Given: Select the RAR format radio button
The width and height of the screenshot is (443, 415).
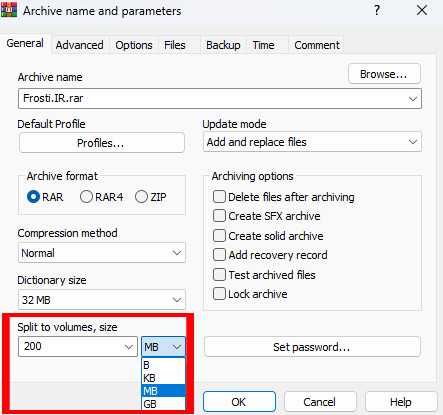Looking at the screenshot, I should click(33, 197).
